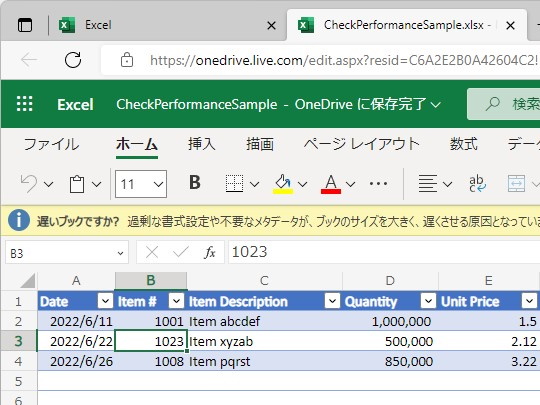This screenshot has height=405, width=540.
Task: Open the Item # column filter button
Action: tap(176, 301)
